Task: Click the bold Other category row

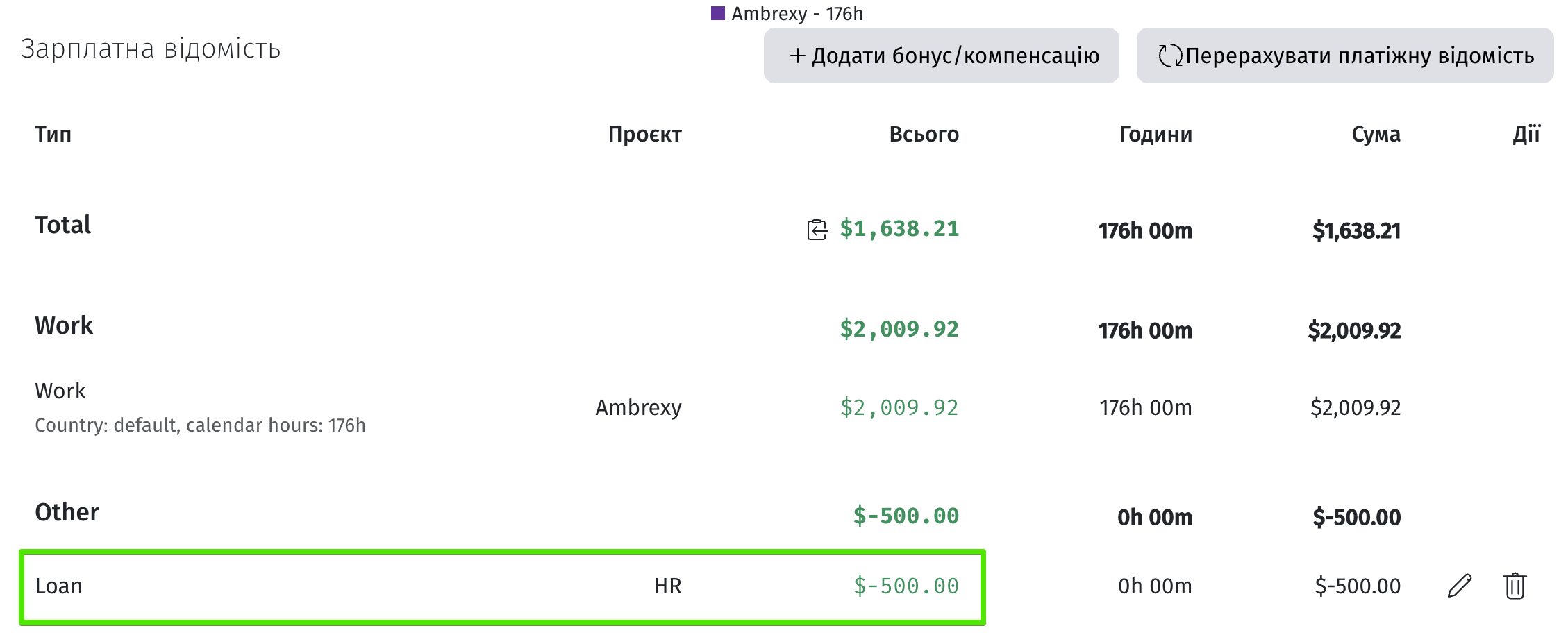Action: 67,512
